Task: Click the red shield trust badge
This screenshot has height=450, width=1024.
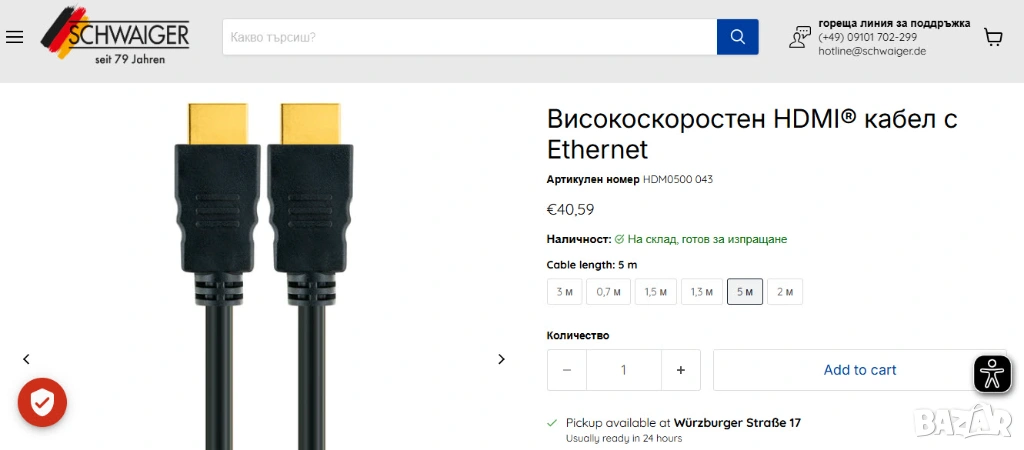Action: pyautogui.click(x=42, y=403)
